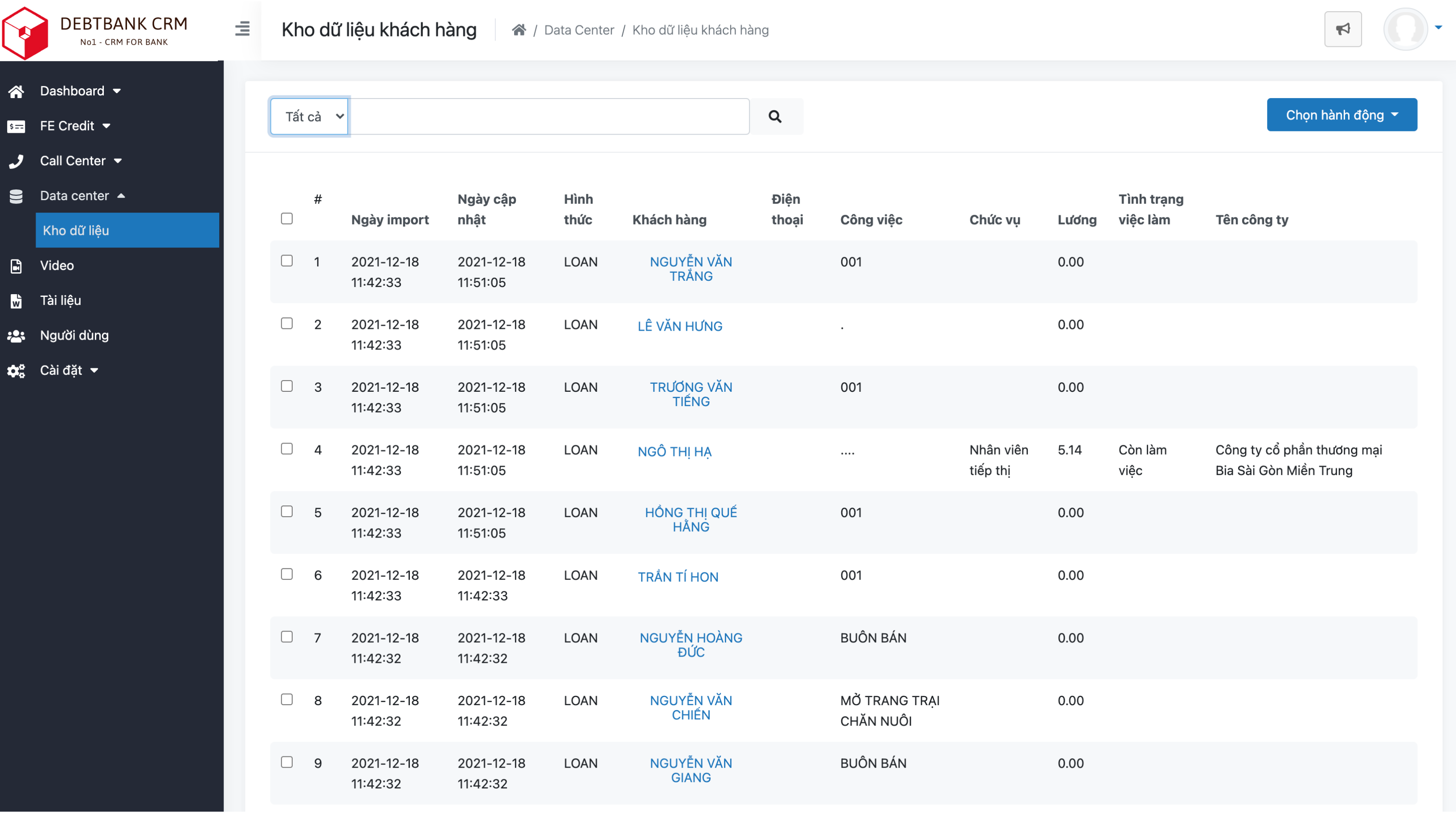This screenshot has height=813, width=1456.
Task: Click the hamburger menu toggle icon
Action: pos(242,29)
